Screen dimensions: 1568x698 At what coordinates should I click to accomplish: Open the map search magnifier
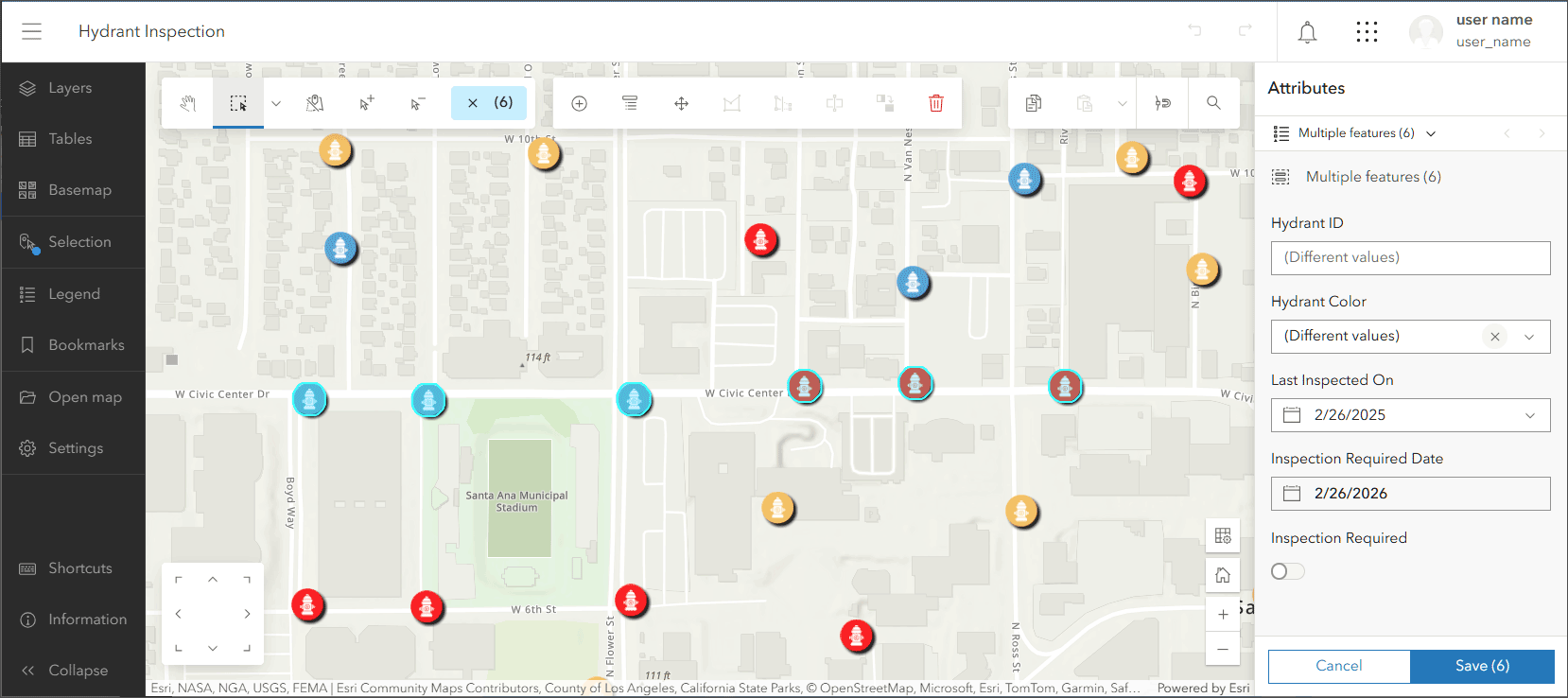point(1213,103)
